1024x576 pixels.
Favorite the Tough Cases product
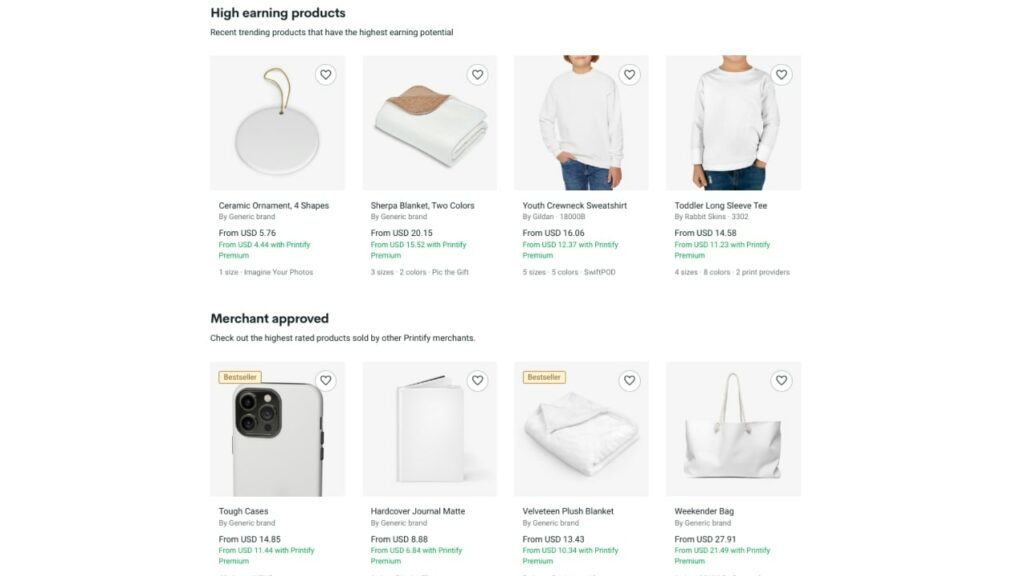(325, 380)
